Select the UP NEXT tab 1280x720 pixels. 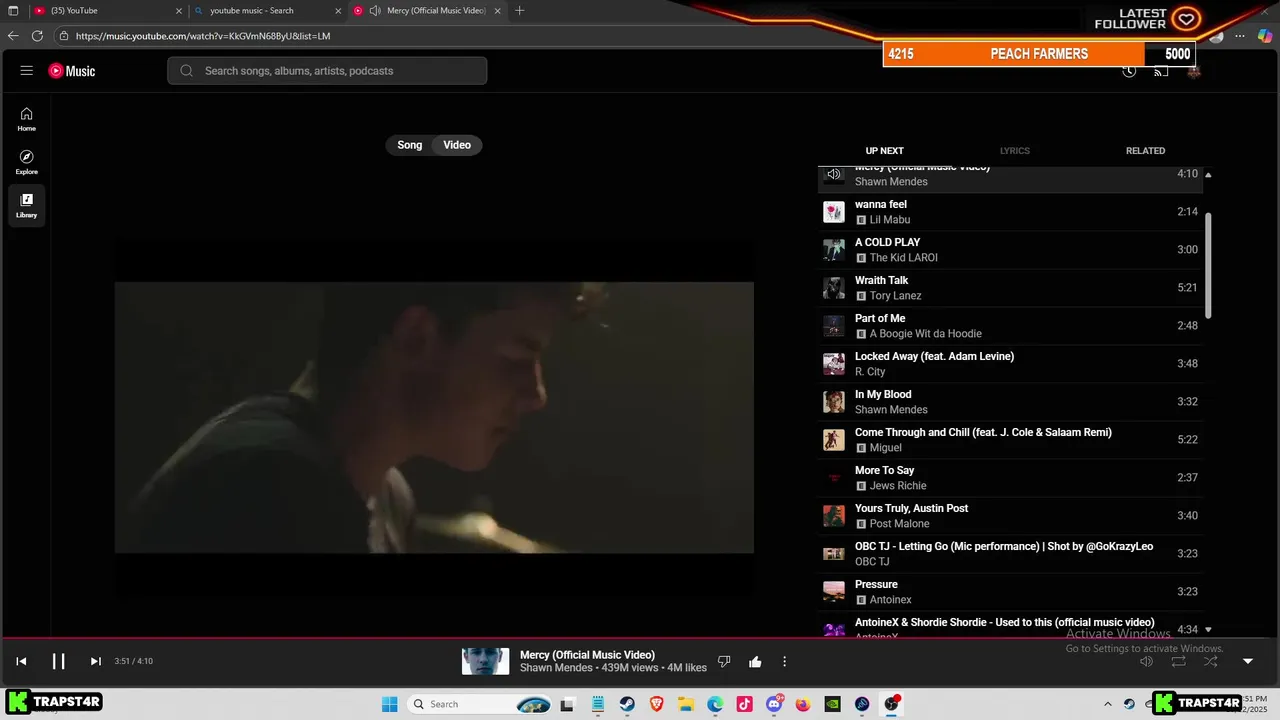click(x=884, y=151)
